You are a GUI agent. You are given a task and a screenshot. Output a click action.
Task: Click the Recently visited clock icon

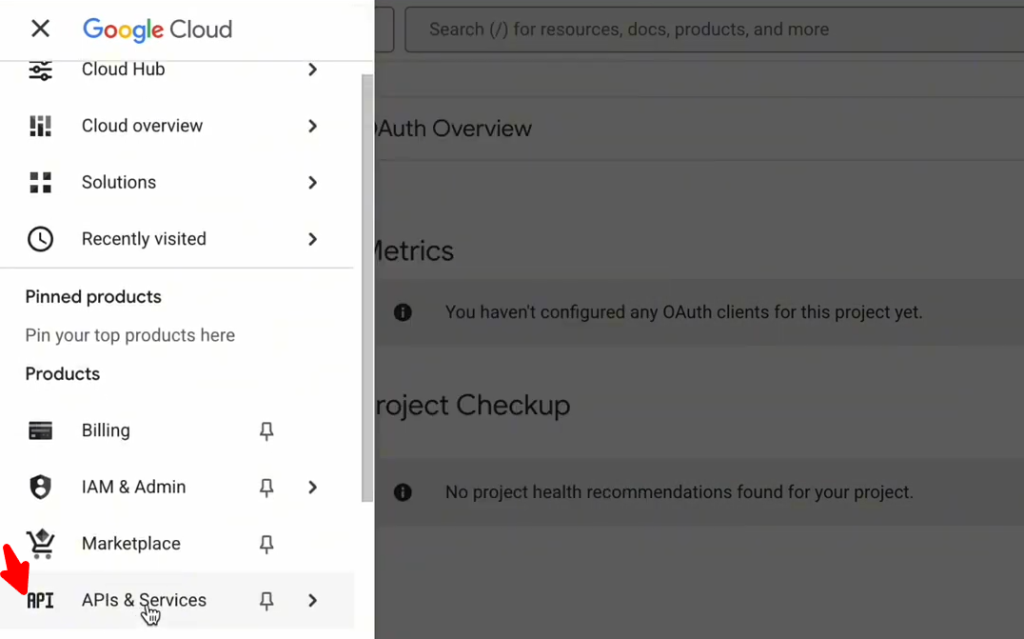(40, 239)
